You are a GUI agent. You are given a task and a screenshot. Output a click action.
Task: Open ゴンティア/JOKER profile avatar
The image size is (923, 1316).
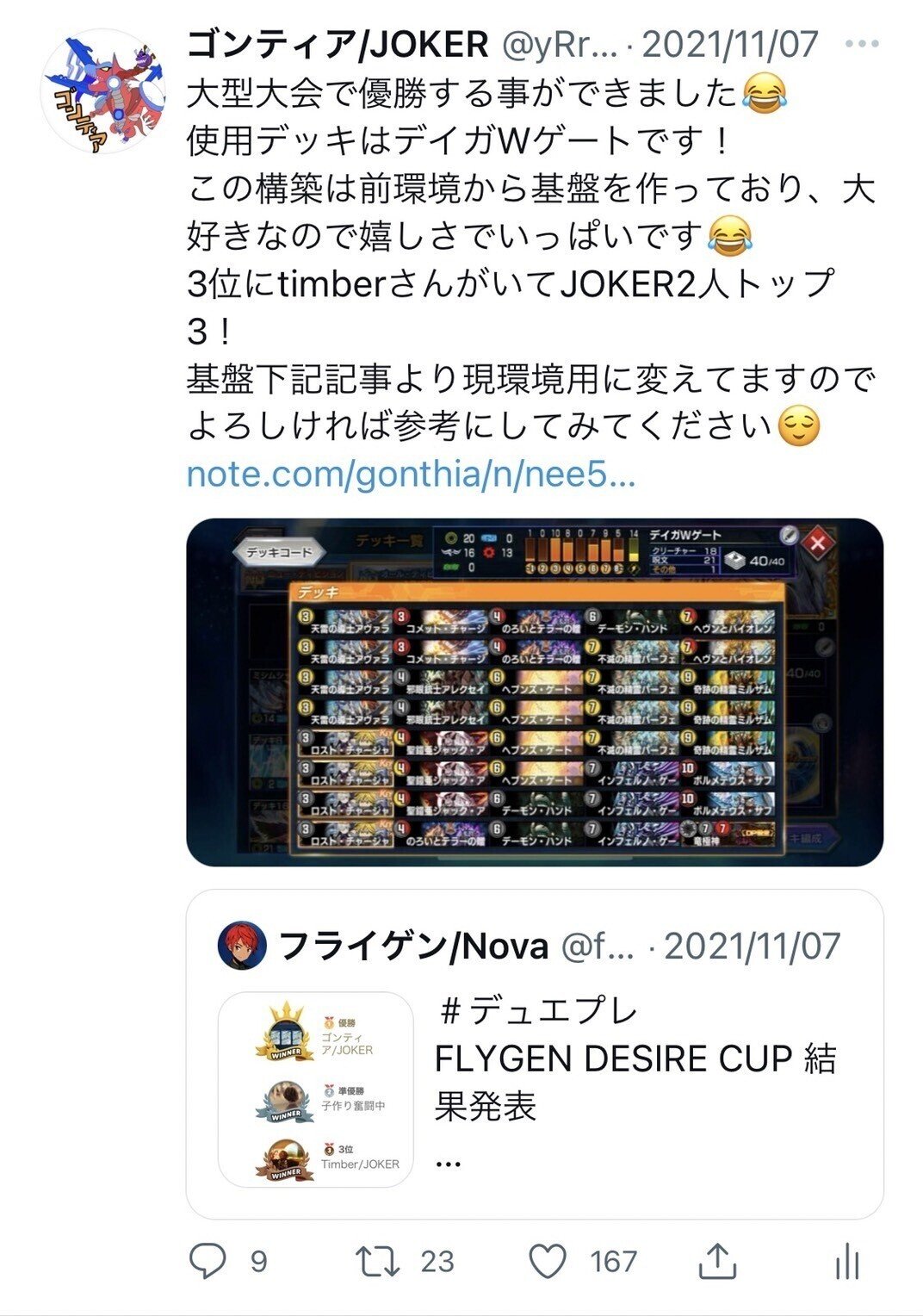[104, 91]
